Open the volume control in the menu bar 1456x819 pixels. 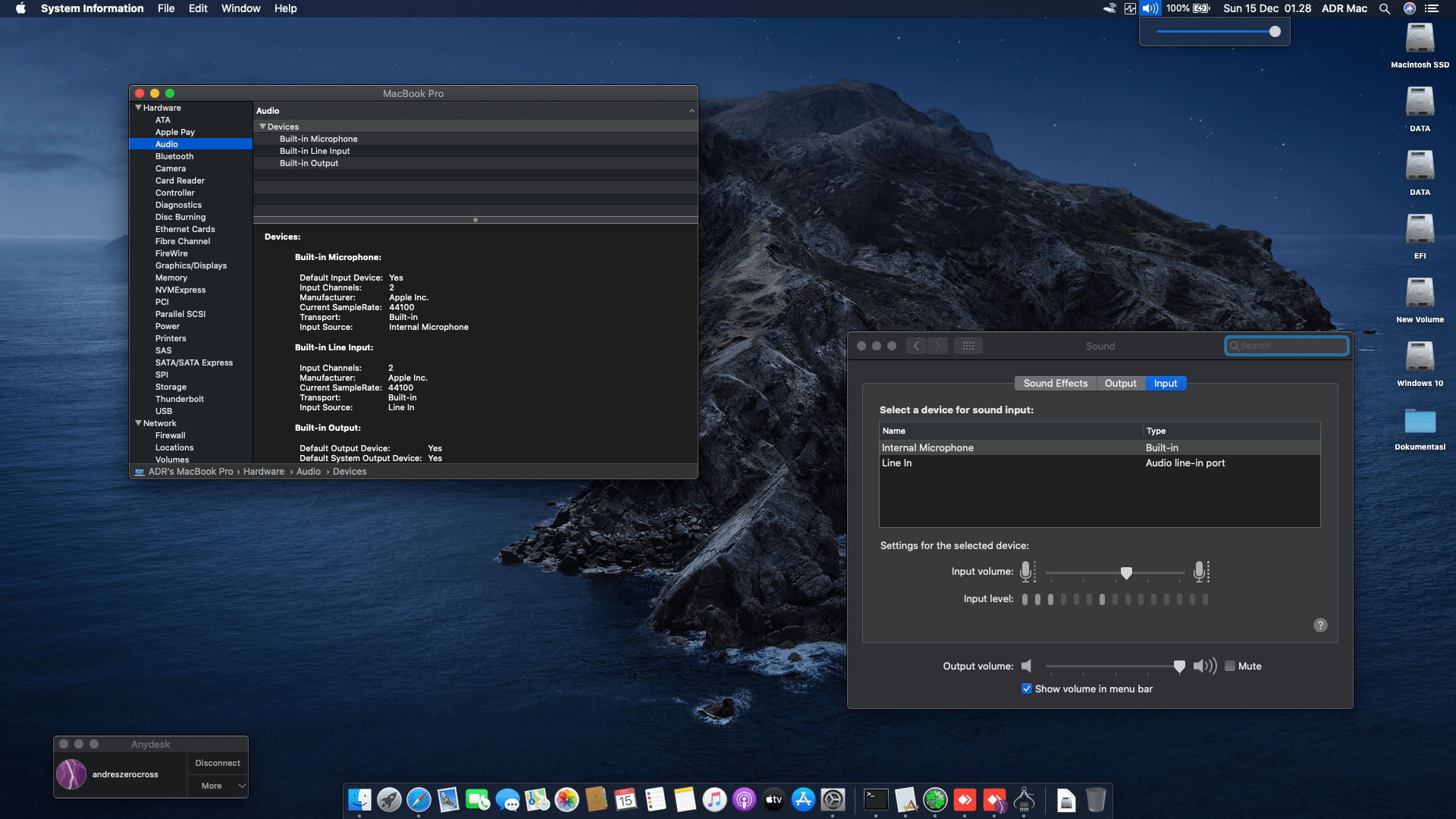coord(1150,8)
